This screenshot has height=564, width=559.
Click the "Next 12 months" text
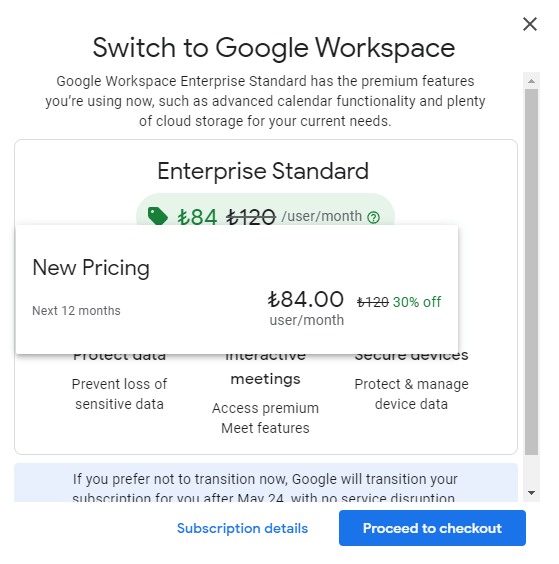[76, 310]
